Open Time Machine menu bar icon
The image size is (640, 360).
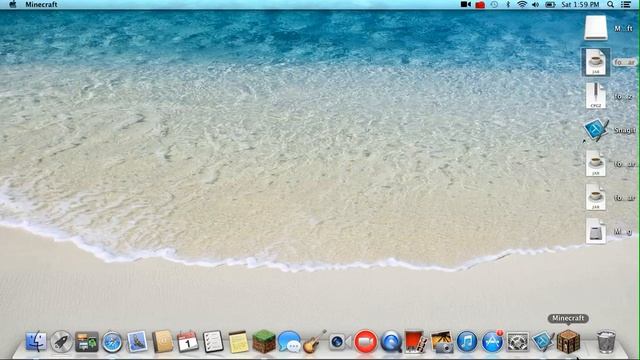tap(494, 4)
